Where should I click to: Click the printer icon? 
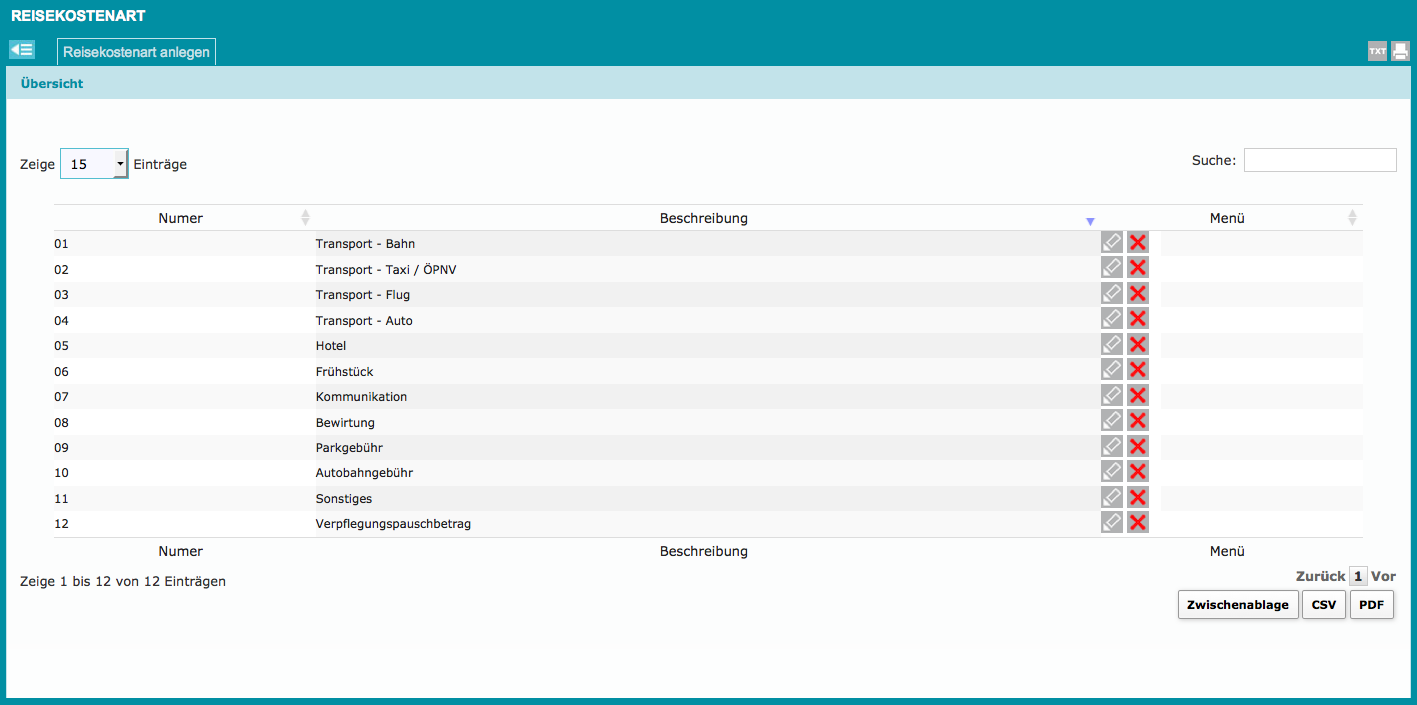(1400, 52)
